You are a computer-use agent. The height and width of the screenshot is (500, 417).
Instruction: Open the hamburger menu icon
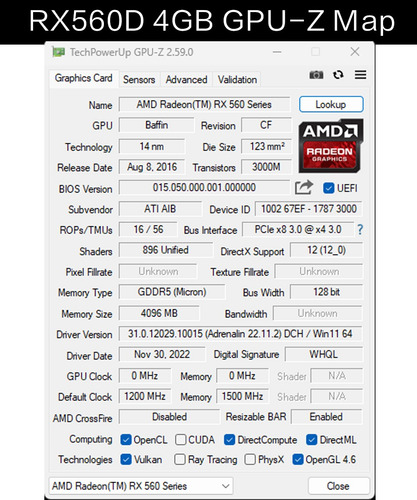(x=360, y=75)
